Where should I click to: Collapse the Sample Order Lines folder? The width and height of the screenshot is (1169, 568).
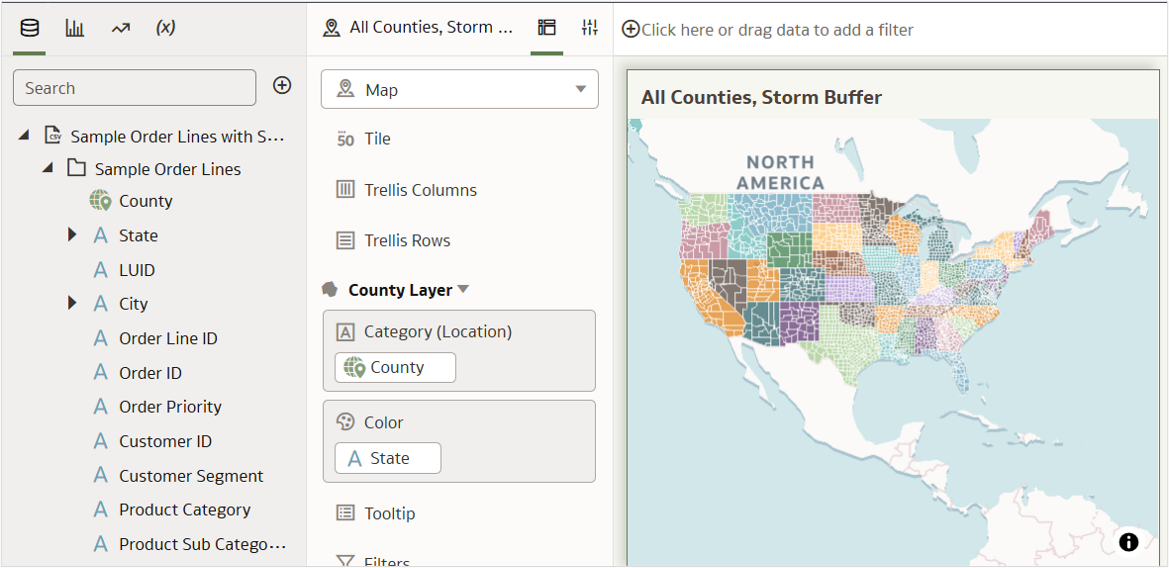[x=49, y=168]
